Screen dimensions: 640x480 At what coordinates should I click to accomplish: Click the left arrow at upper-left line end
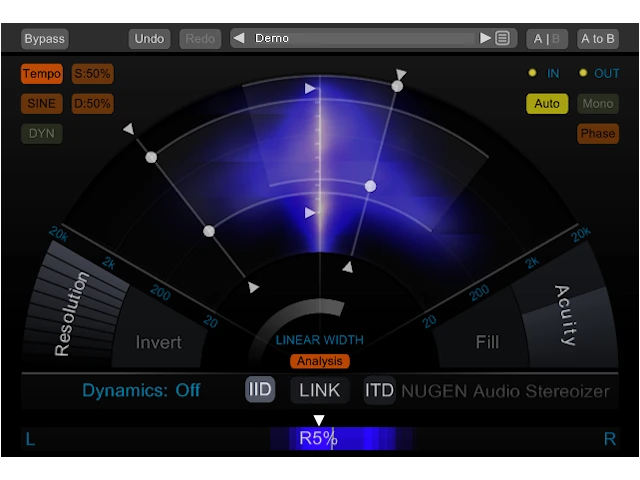click(129, 129)
